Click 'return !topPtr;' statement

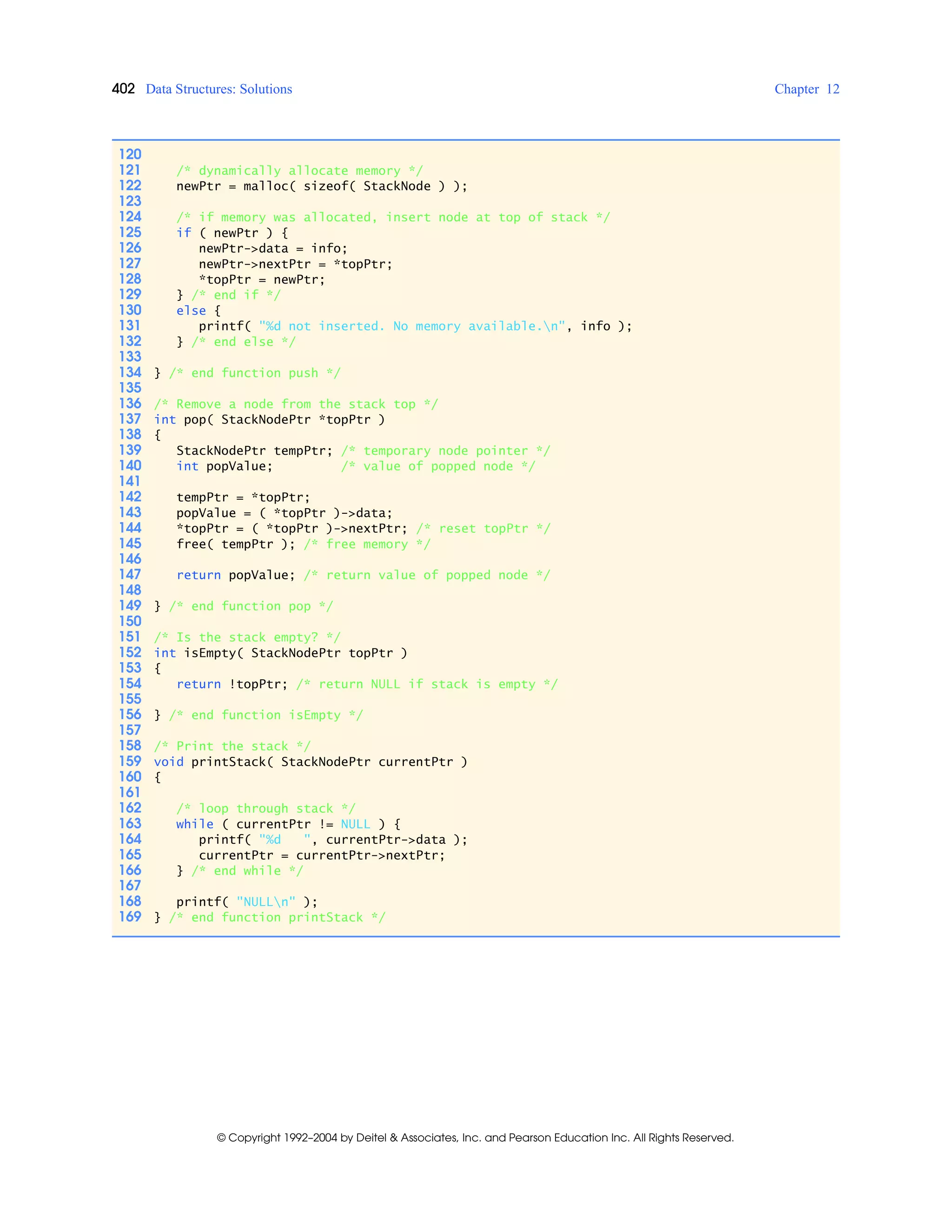232,684
